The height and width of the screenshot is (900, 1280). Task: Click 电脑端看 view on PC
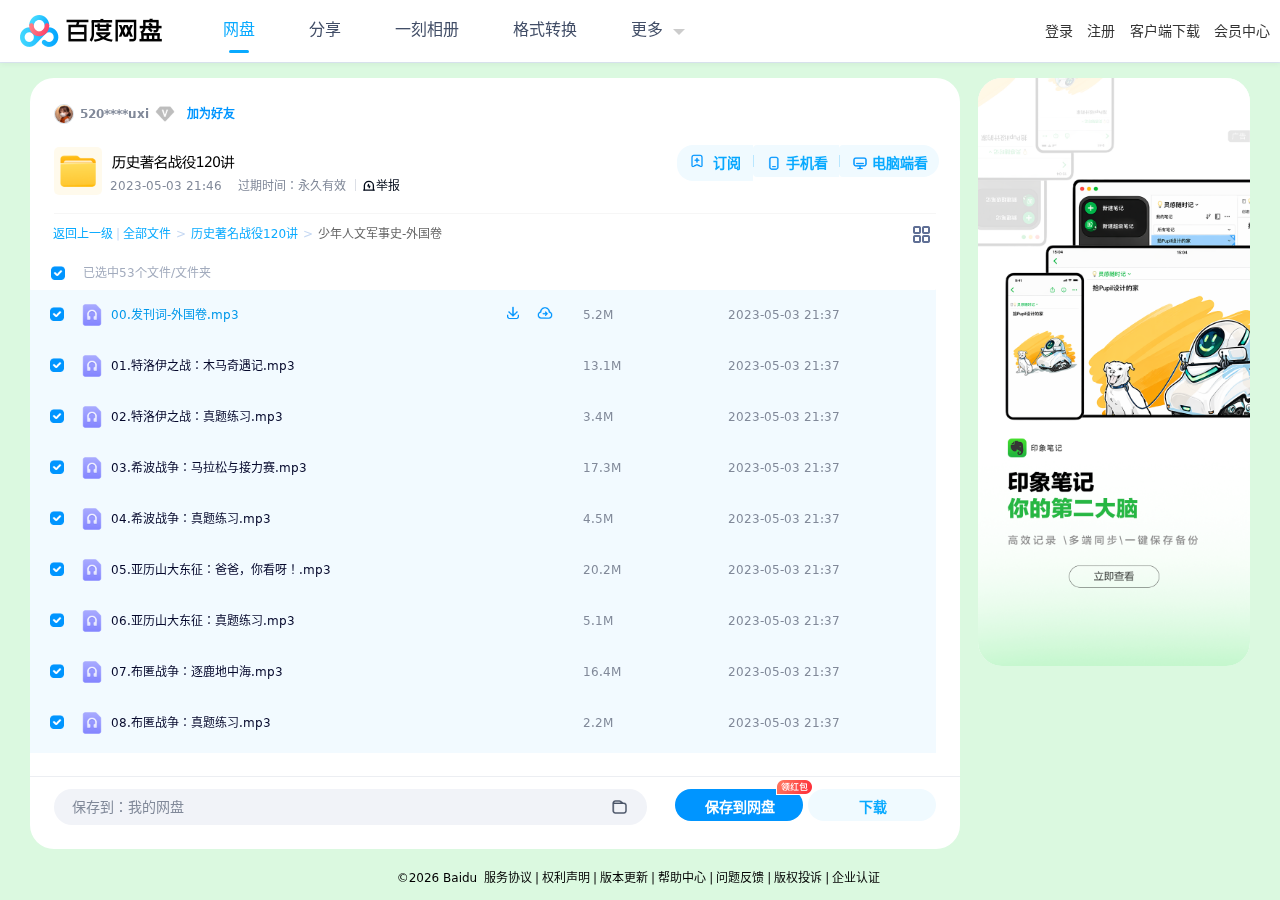coord(890,164)
